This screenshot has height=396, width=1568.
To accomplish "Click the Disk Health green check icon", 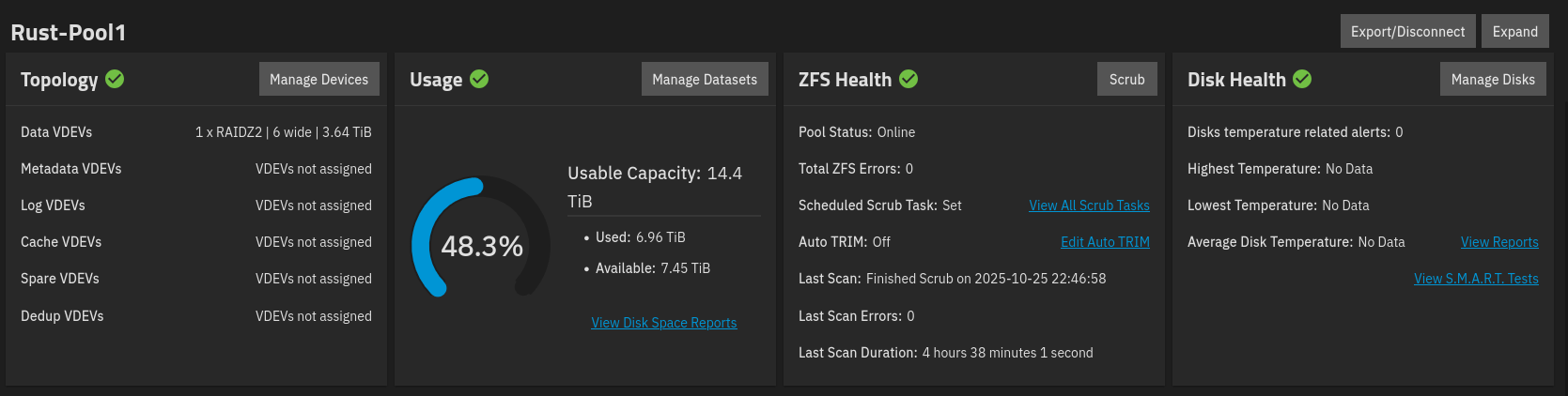I will point(1302,79).
